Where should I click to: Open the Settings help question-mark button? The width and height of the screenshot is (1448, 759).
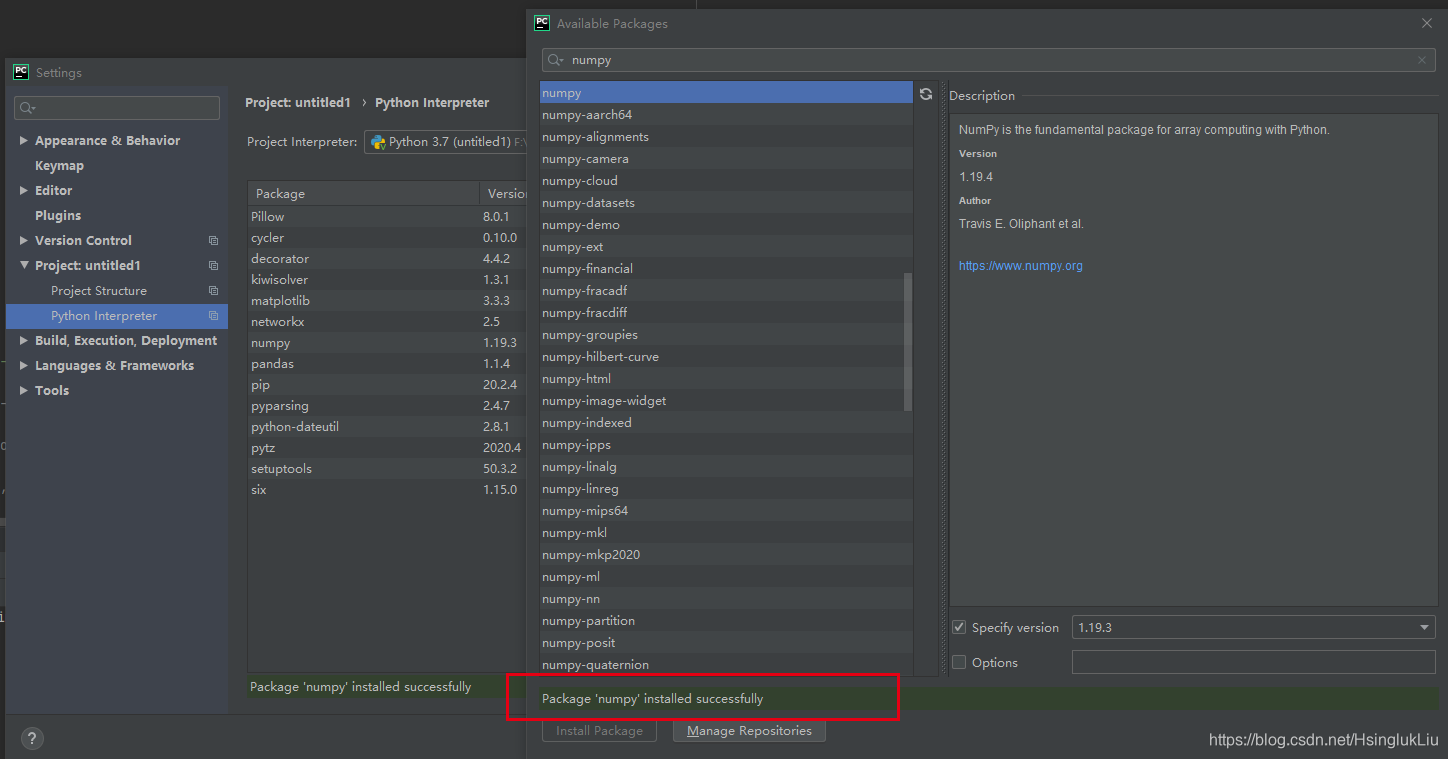tap(31, 739)
